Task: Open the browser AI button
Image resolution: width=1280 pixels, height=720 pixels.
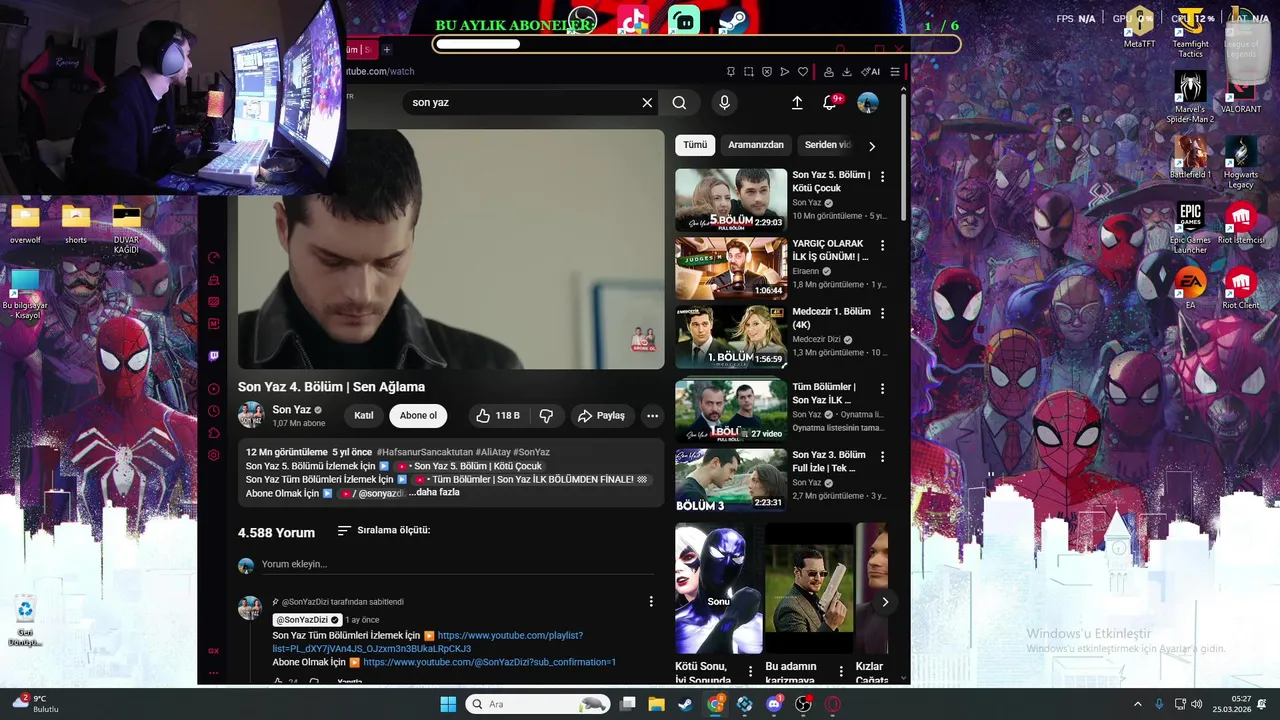Action: [x=870, y=72]
